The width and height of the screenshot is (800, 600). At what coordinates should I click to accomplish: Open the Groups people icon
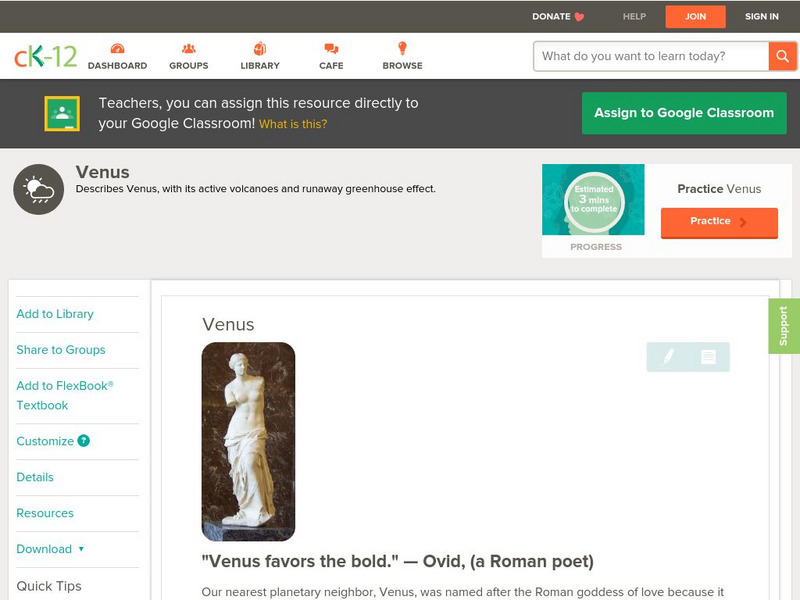pyautogui.click(x=189, y=48)
